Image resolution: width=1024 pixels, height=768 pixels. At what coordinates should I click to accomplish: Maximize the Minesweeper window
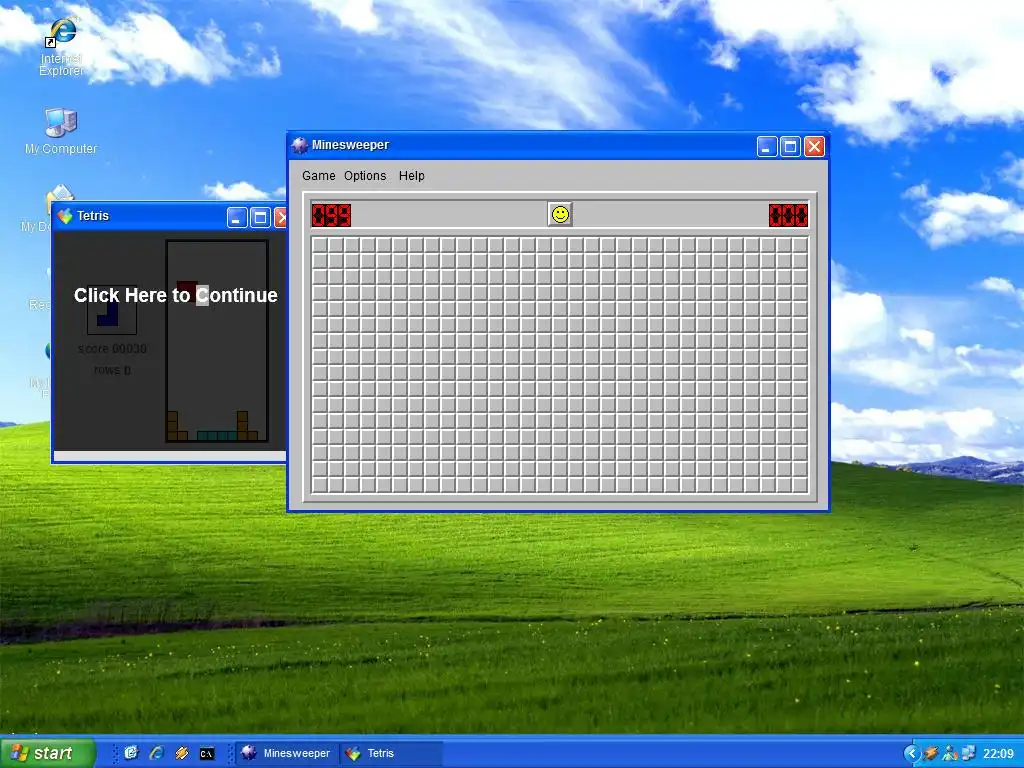(x=790, y=146)
